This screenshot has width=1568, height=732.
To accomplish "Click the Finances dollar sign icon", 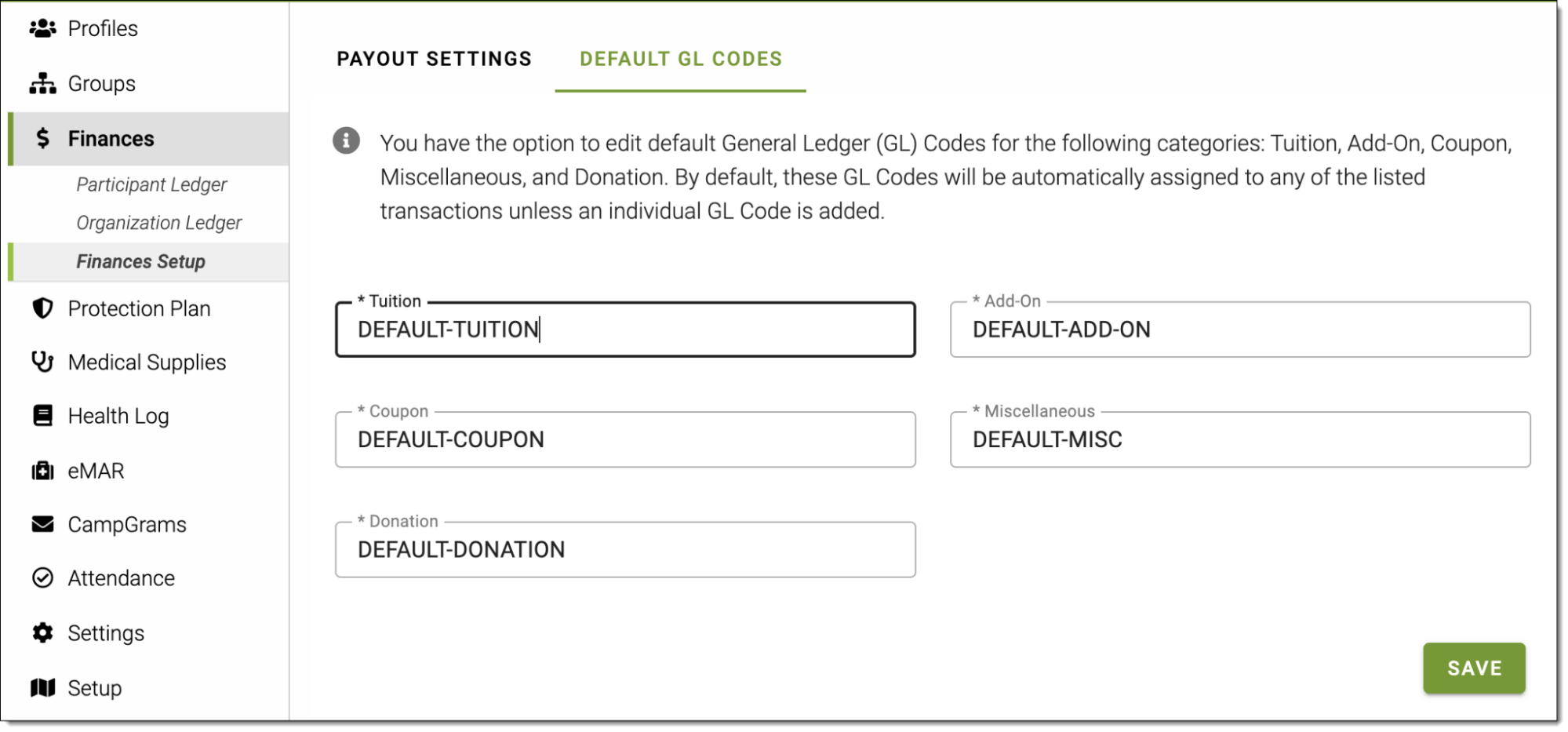I will (x=43, y=139).
